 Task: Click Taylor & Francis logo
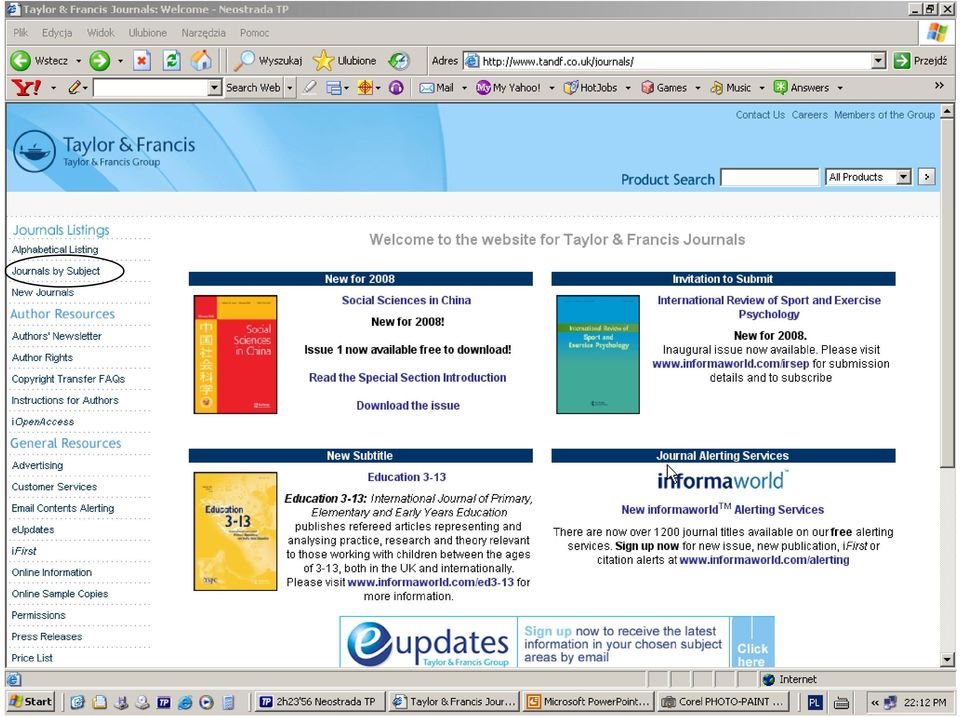coord(104,151)
